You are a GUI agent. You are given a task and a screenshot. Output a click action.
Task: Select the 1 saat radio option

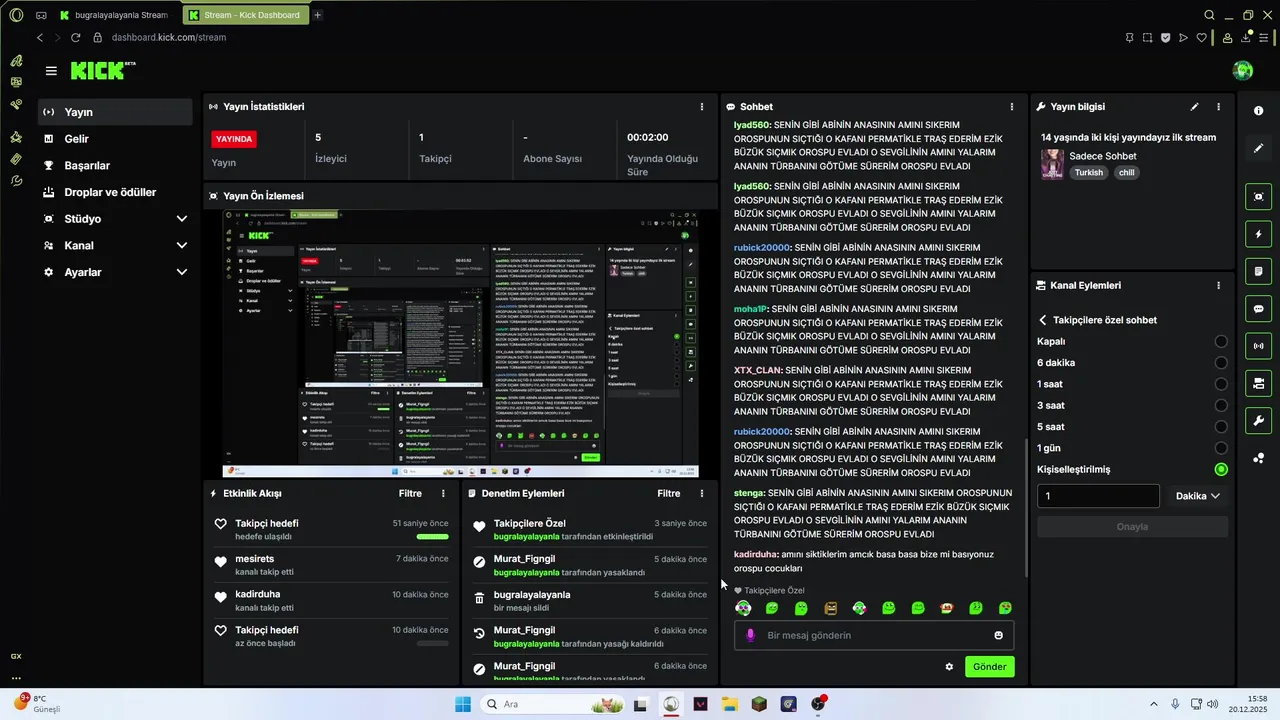(1221, 384)
